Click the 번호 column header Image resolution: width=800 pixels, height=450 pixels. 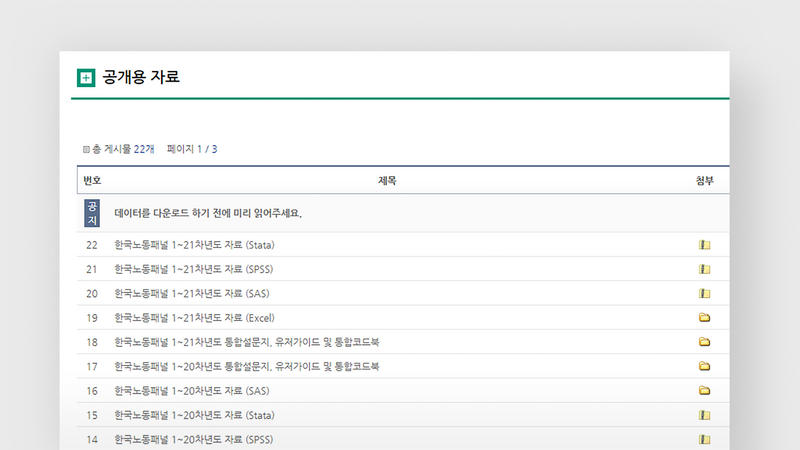(92, 181)
